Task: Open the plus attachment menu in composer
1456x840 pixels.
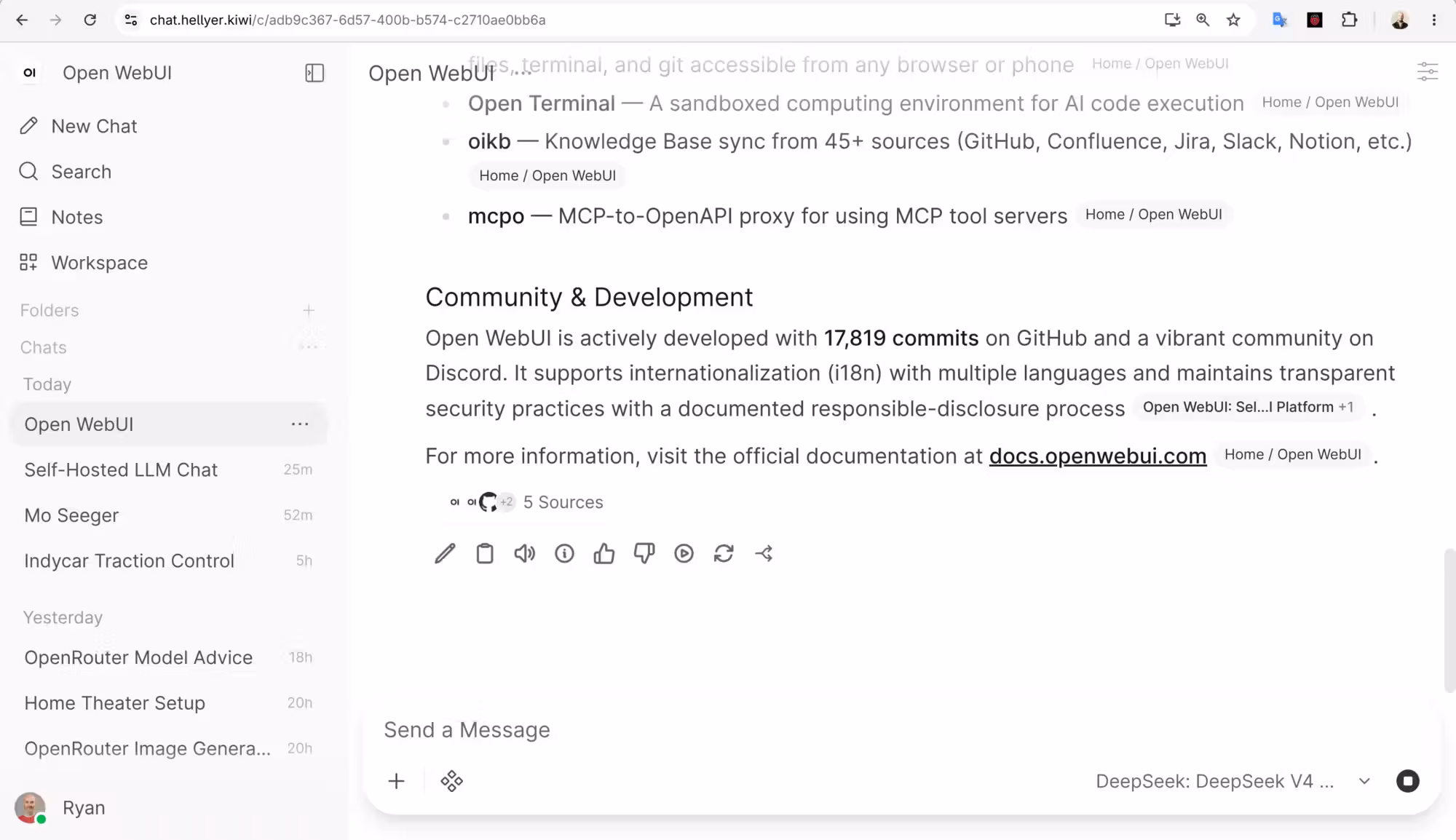Action: click(396, 782)
